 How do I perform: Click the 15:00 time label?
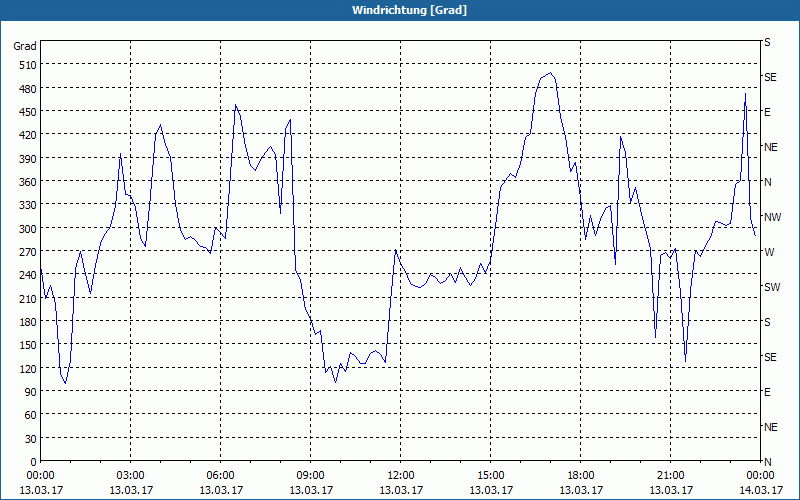click(x=490, y=475)
